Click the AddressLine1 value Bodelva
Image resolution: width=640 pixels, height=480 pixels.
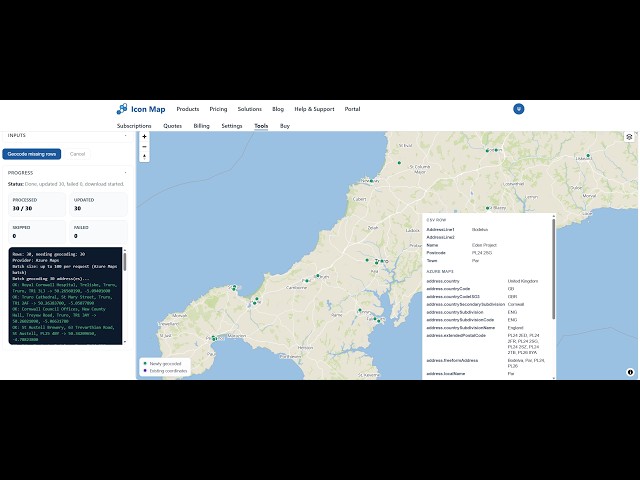pyautogui.click(x=480, y=230)
